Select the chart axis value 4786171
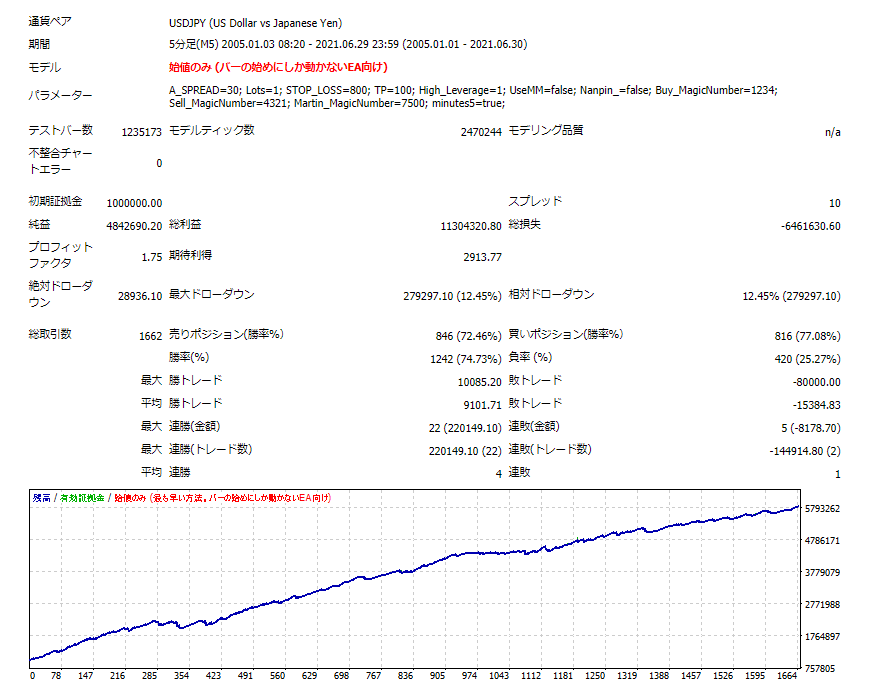The width and height of the screenshot is (877, 689). click(x=822, y=540)
